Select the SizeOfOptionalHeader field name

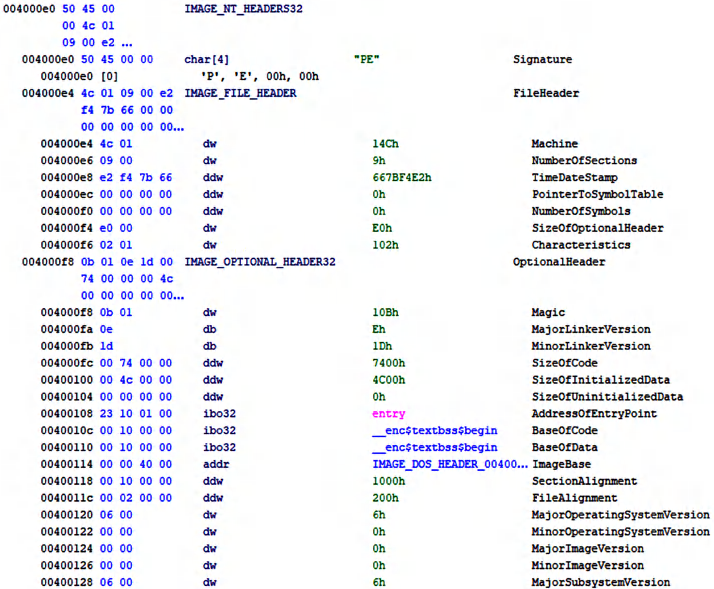coord(597,228)
